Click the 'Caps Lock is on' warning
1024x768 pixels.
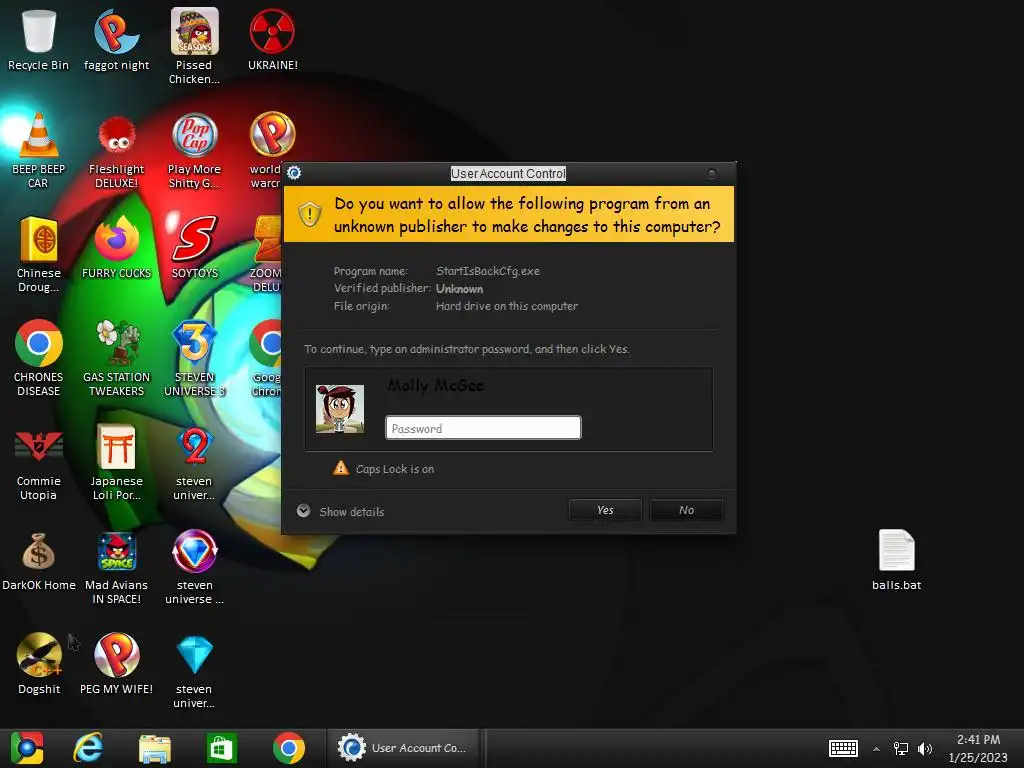(383, 468)
